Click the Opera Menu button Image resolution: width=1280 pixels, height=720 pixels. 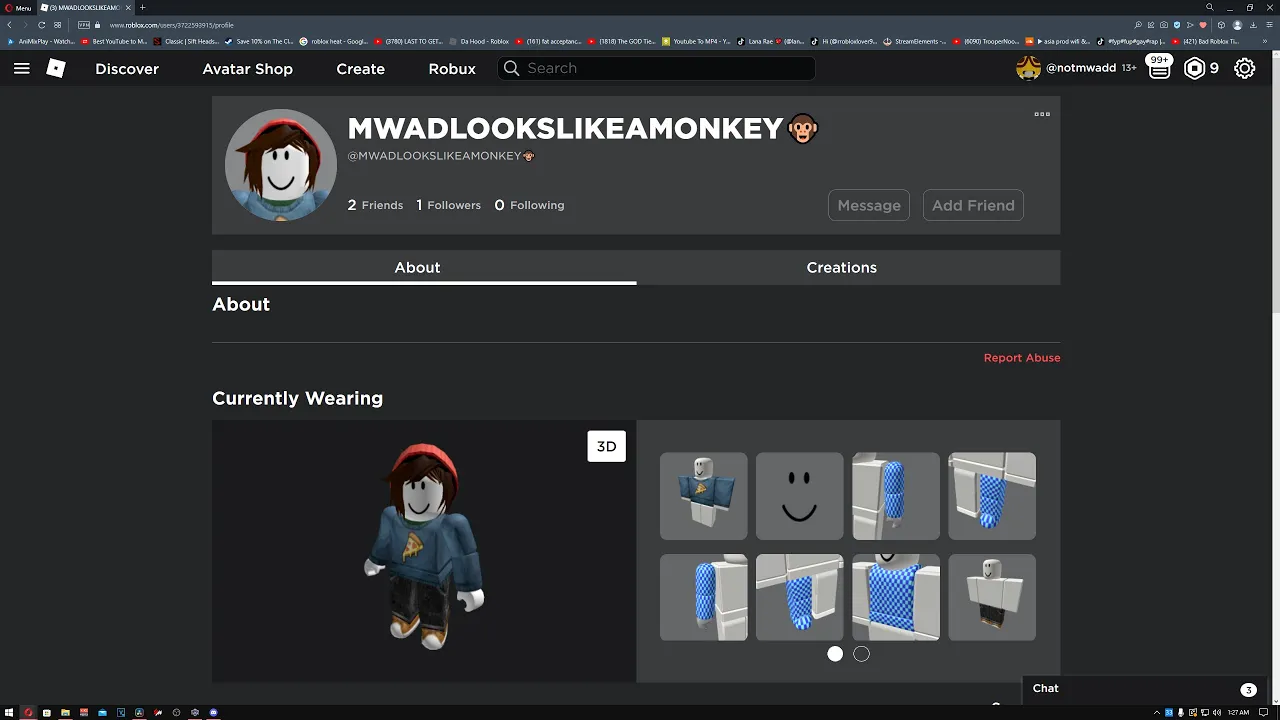[18, 7]
